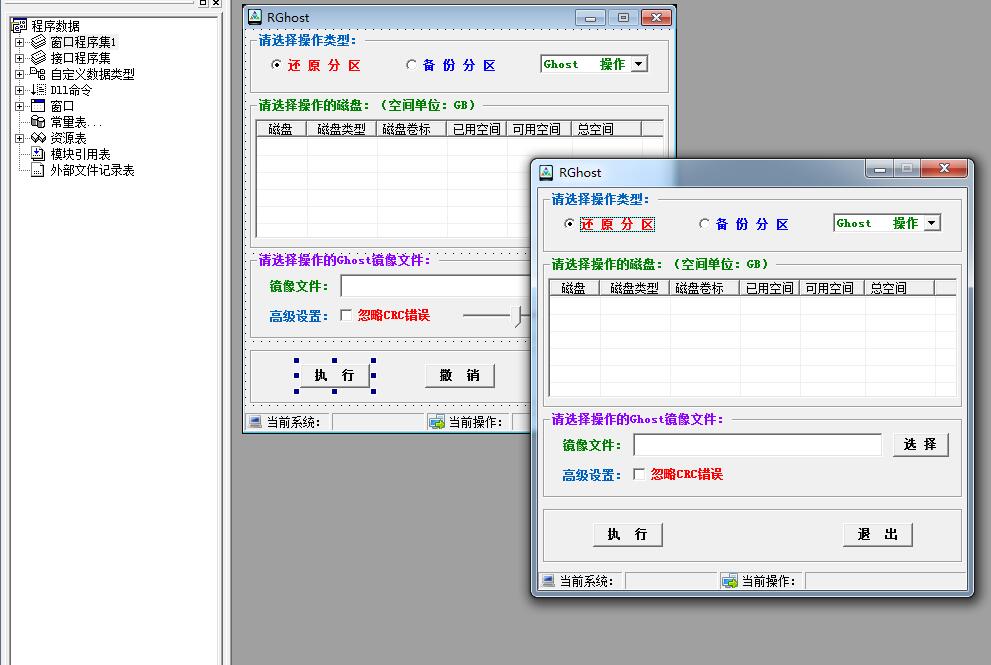Expand the 接口程序集 tree node
Viewport: 991px width, 665px height.
(20, 58)
